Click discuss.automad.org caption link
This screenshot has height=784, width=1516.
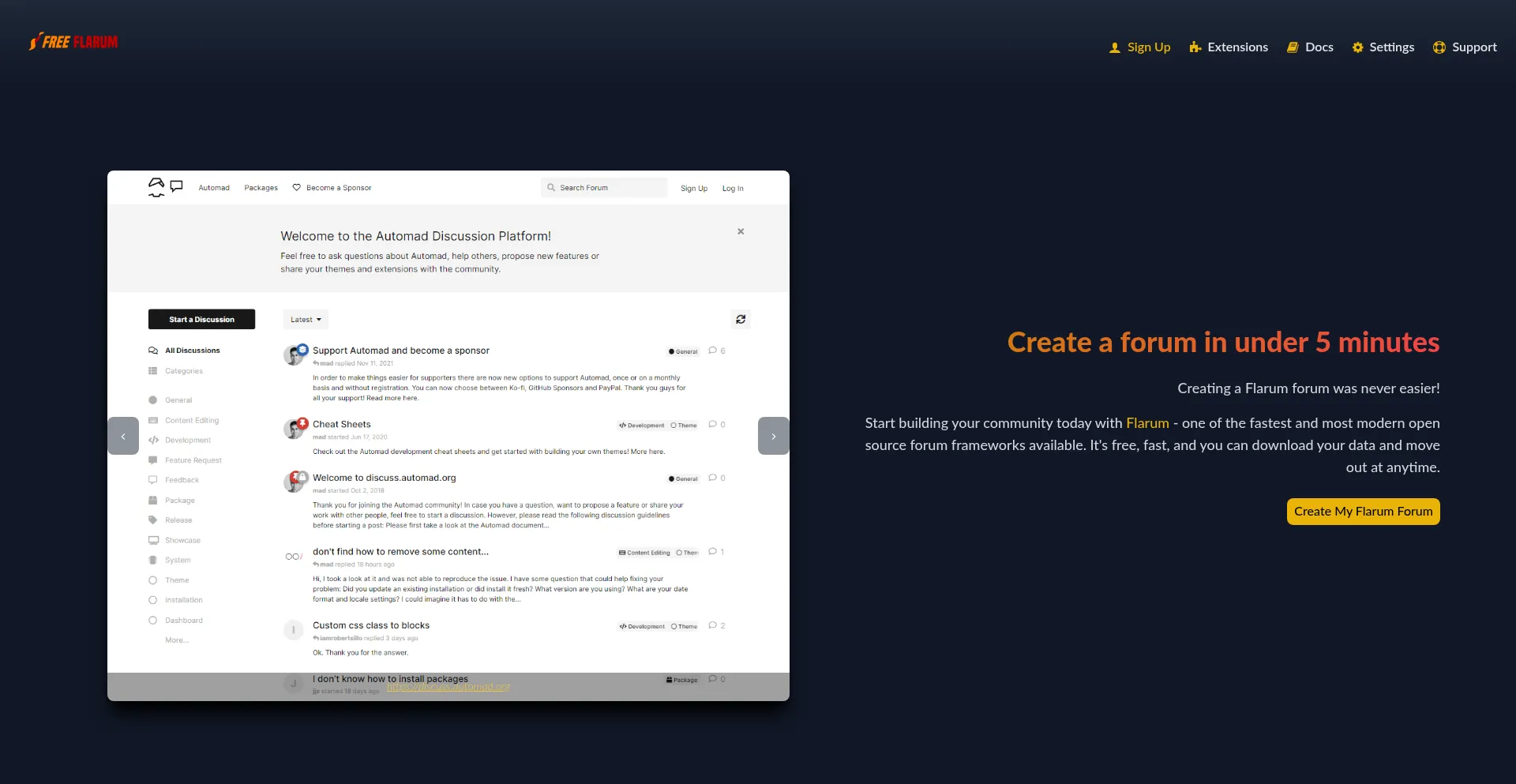448,687
